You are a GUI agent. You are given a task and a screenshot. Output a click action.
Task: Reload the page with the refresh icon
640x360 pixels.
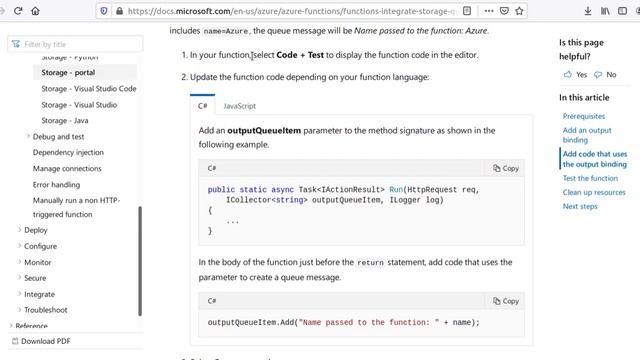18,11
